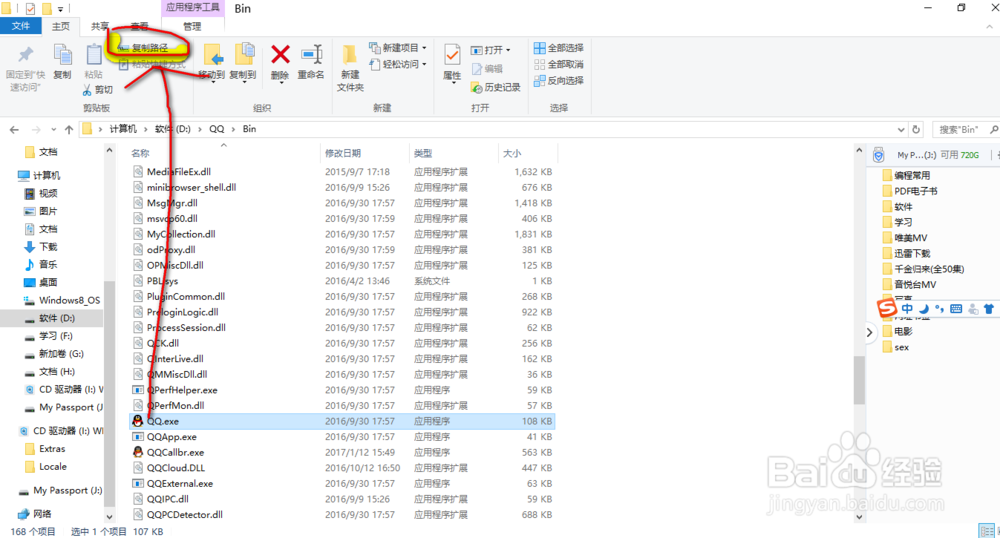Click the Sogou soft keyboard icon
The image size is (1000, 538).
(955, 309)
